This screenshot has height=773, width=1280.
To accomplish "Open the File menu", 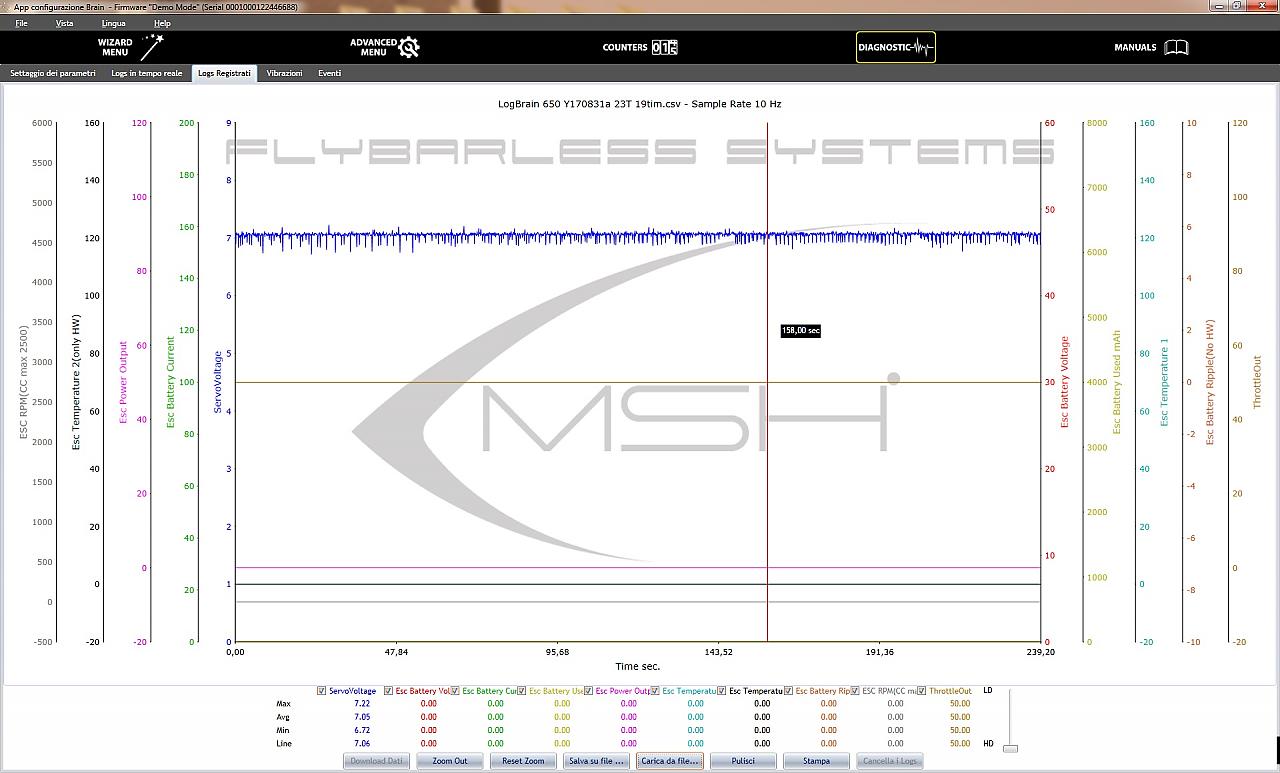I will [21, 23].
